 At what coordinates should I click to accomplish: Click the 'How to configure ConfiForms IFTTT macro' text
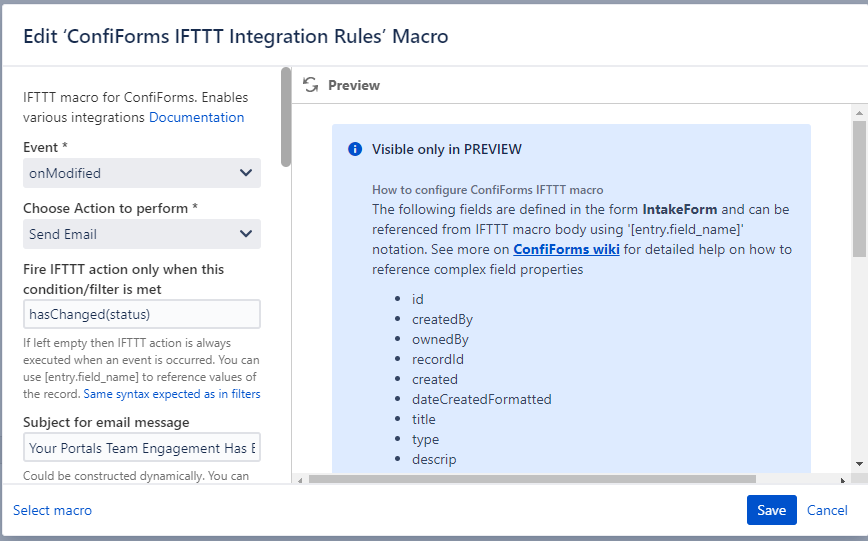(x=487, y=190)
